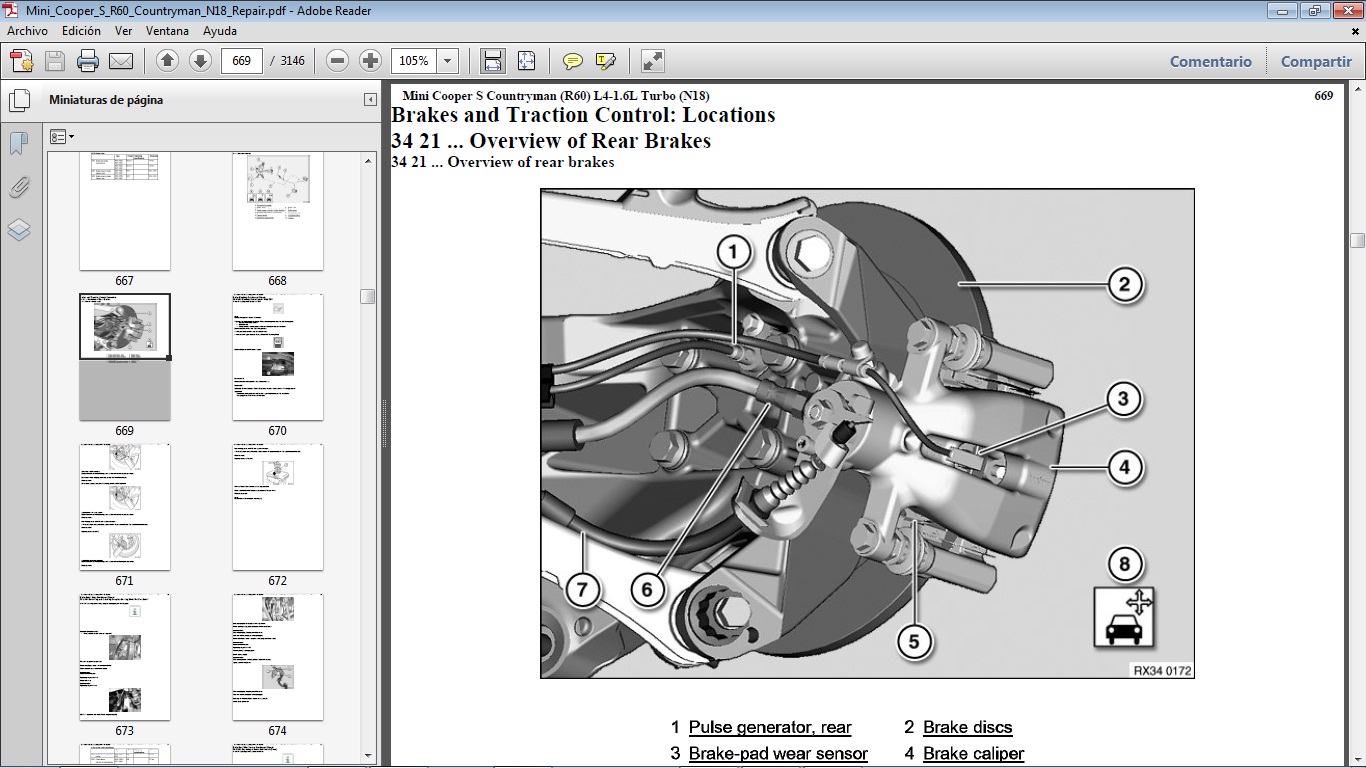Image resolution: width=1366 pixels, height=768 pixels.
Task: Email the PDF as attachment
Action: click(x=120, y=60)
